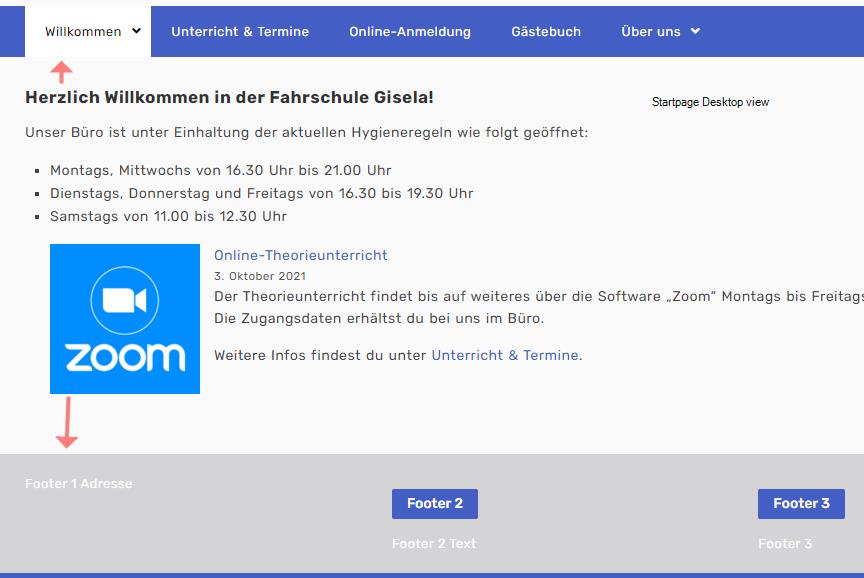Click the Herzlich Willkommen heading

point(229,98)
